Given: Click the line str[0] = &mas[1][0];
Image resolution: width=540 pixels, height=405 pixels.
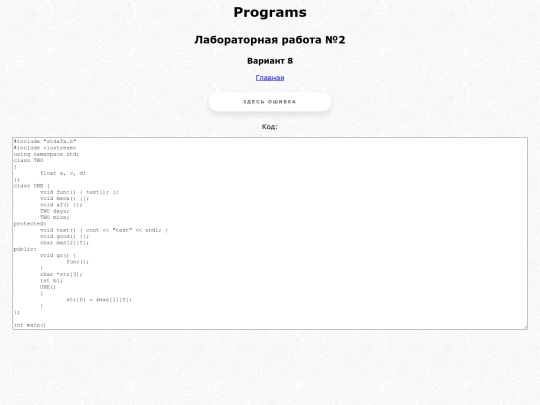Looking at the screenshot, I should (x=99, y=300).
